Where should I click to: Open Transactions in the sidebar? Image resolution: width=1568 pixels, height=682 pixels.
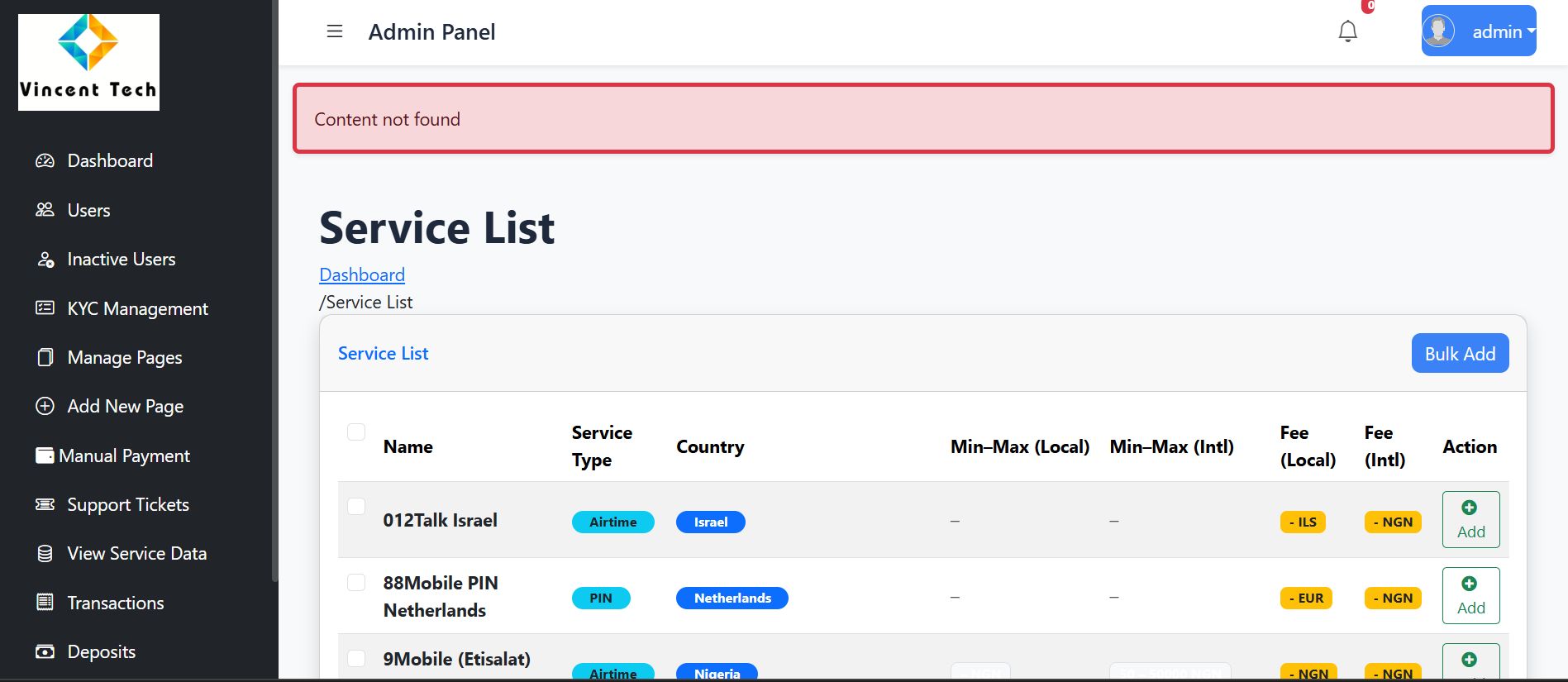coord(115,603)
